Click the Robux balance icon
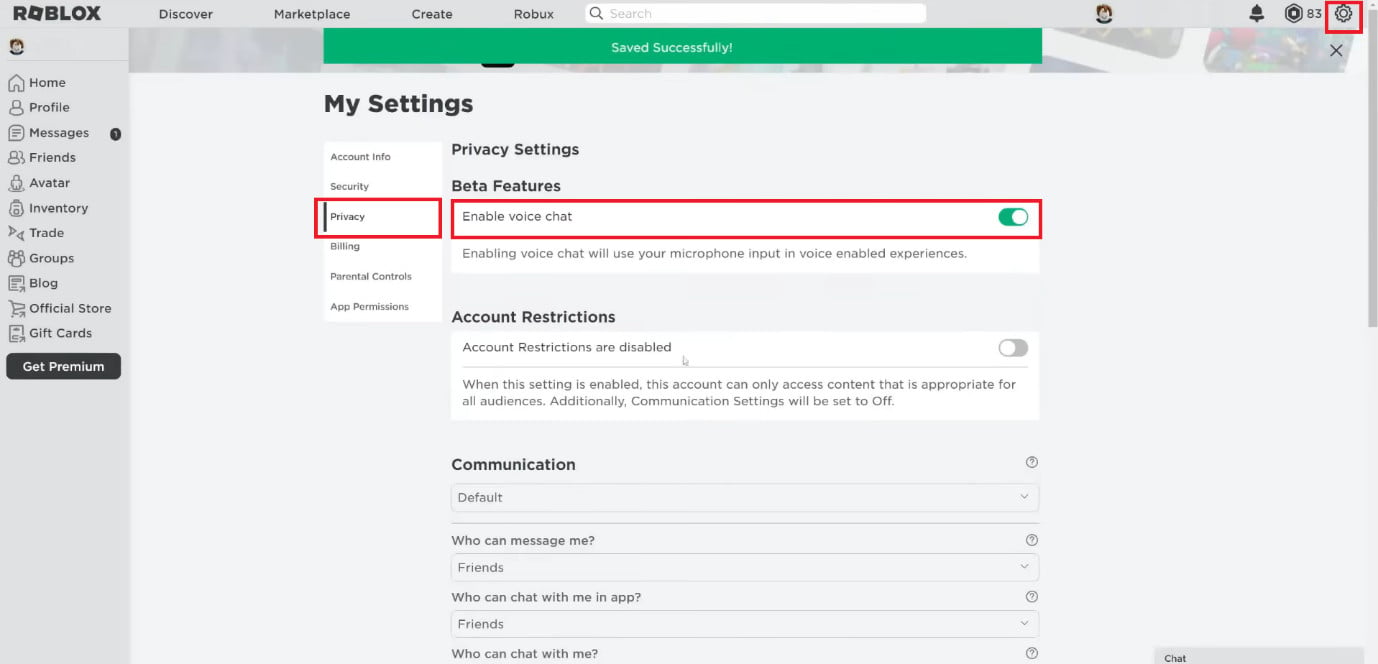 click(1293, 14)
